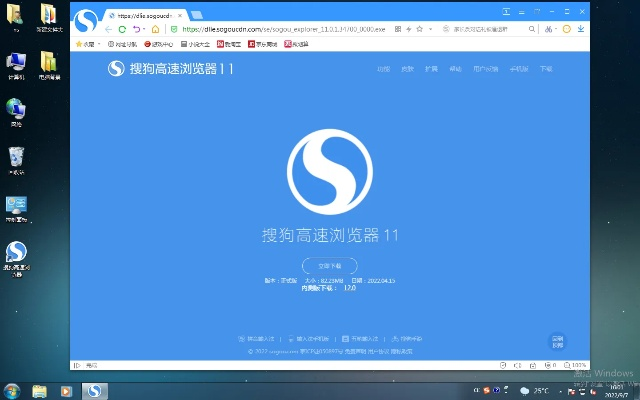Click the Sogou logo in the page header

point(116,69)
